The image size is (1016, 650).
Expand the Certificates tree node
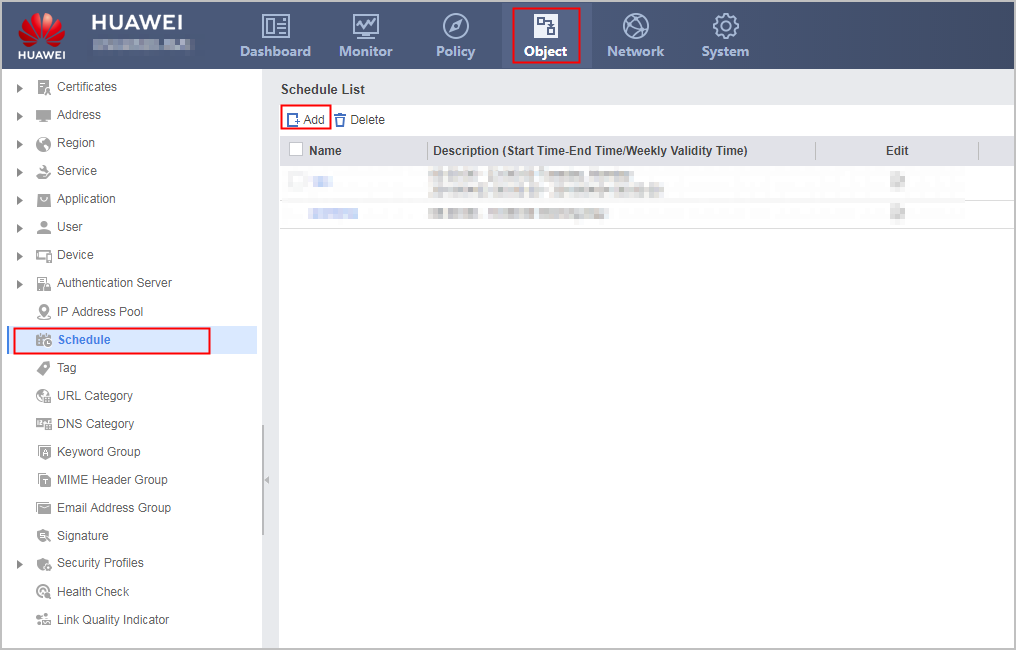coord(19,87)
